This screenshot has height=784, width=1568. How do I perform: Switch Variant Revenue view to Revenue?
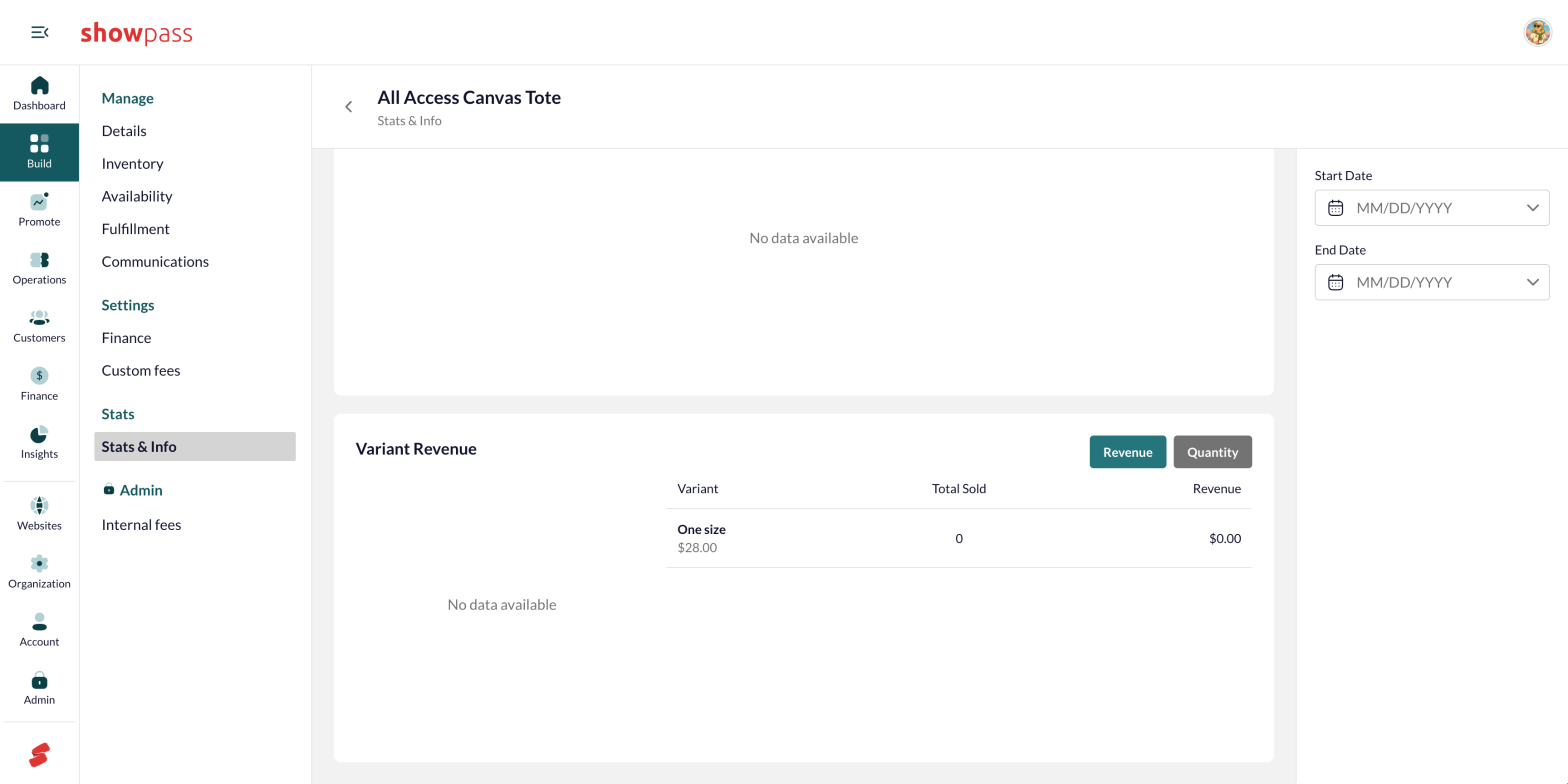coord(1127,452)
